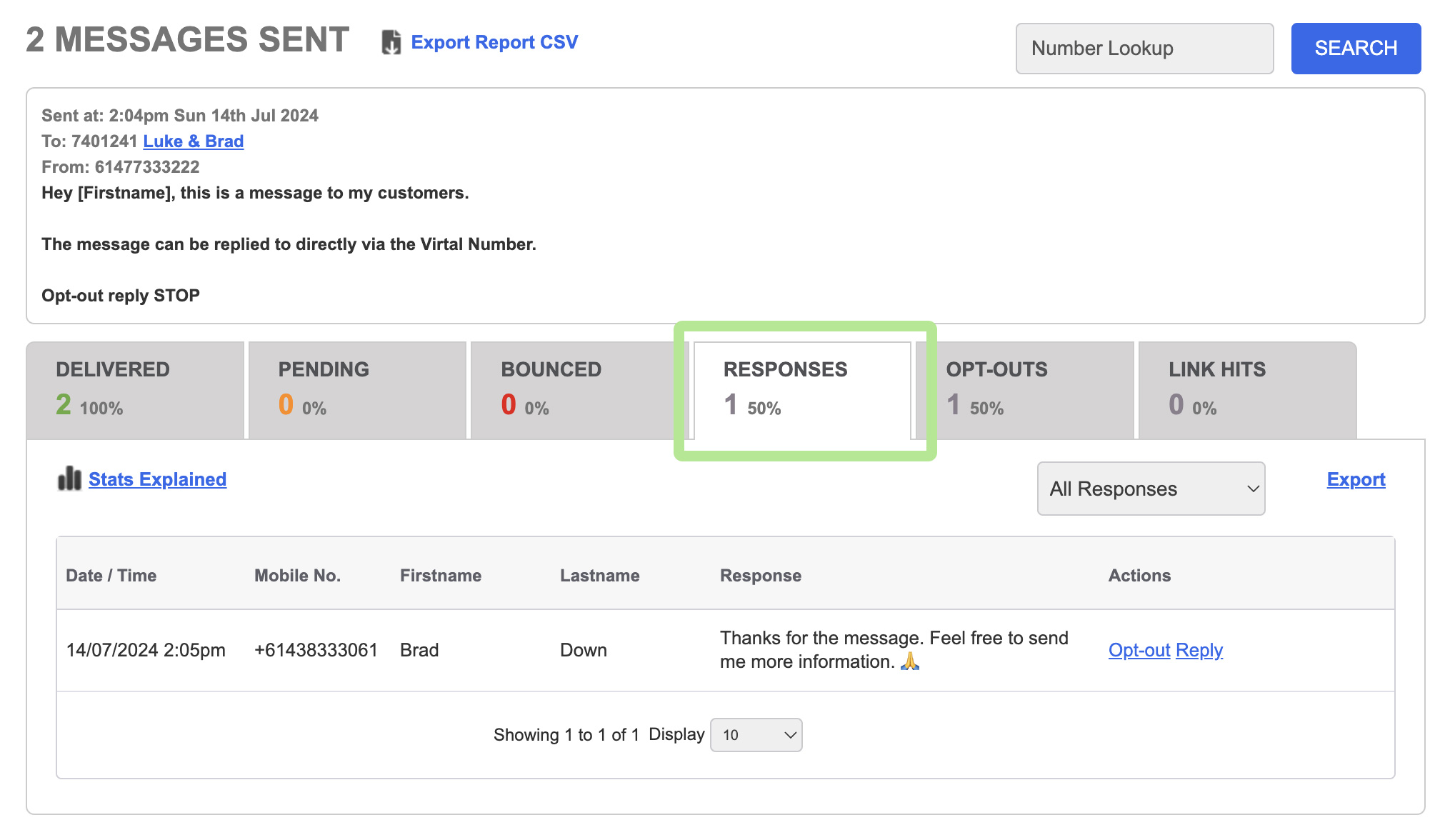This screenshot has height=840, width=1450.
Task: Click the From: 61477333222 sender line
Action: tap(121, 167)
